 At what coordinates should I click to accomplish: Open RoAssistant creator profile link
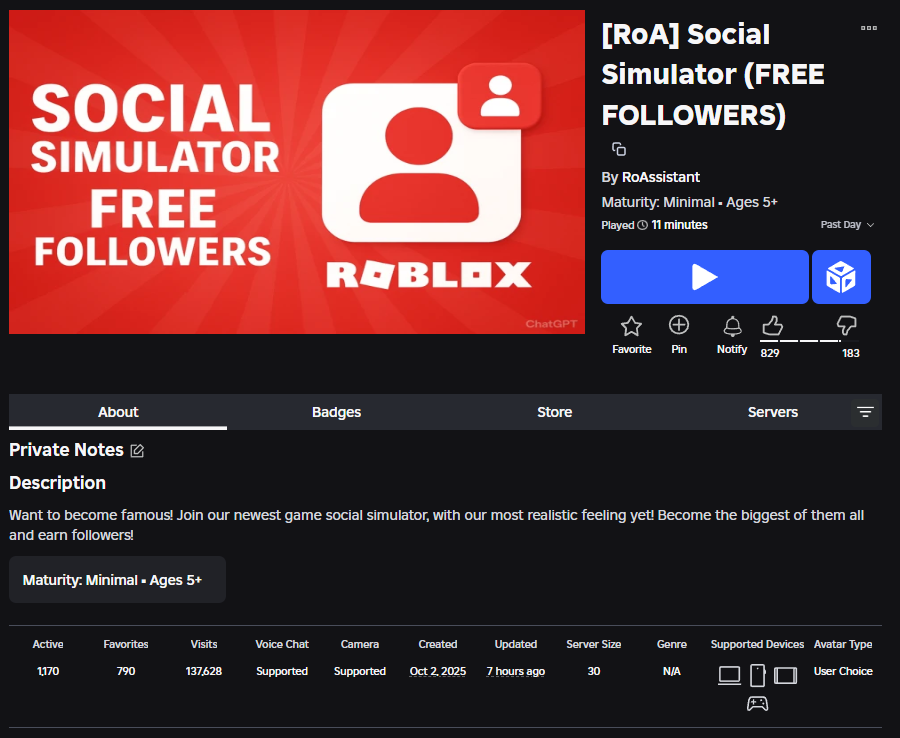660,177
